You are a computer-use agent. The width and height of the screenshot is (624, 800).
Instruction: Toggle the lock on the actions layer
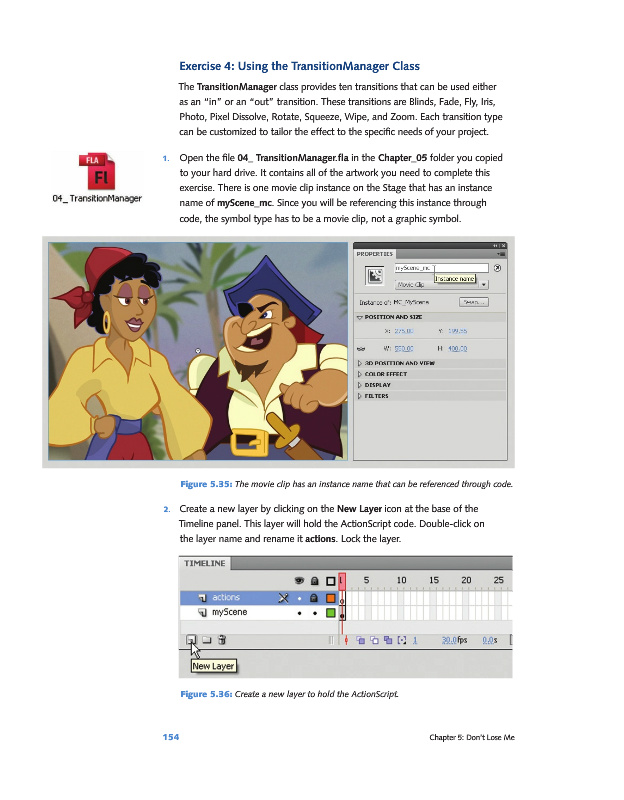[314, 597]
